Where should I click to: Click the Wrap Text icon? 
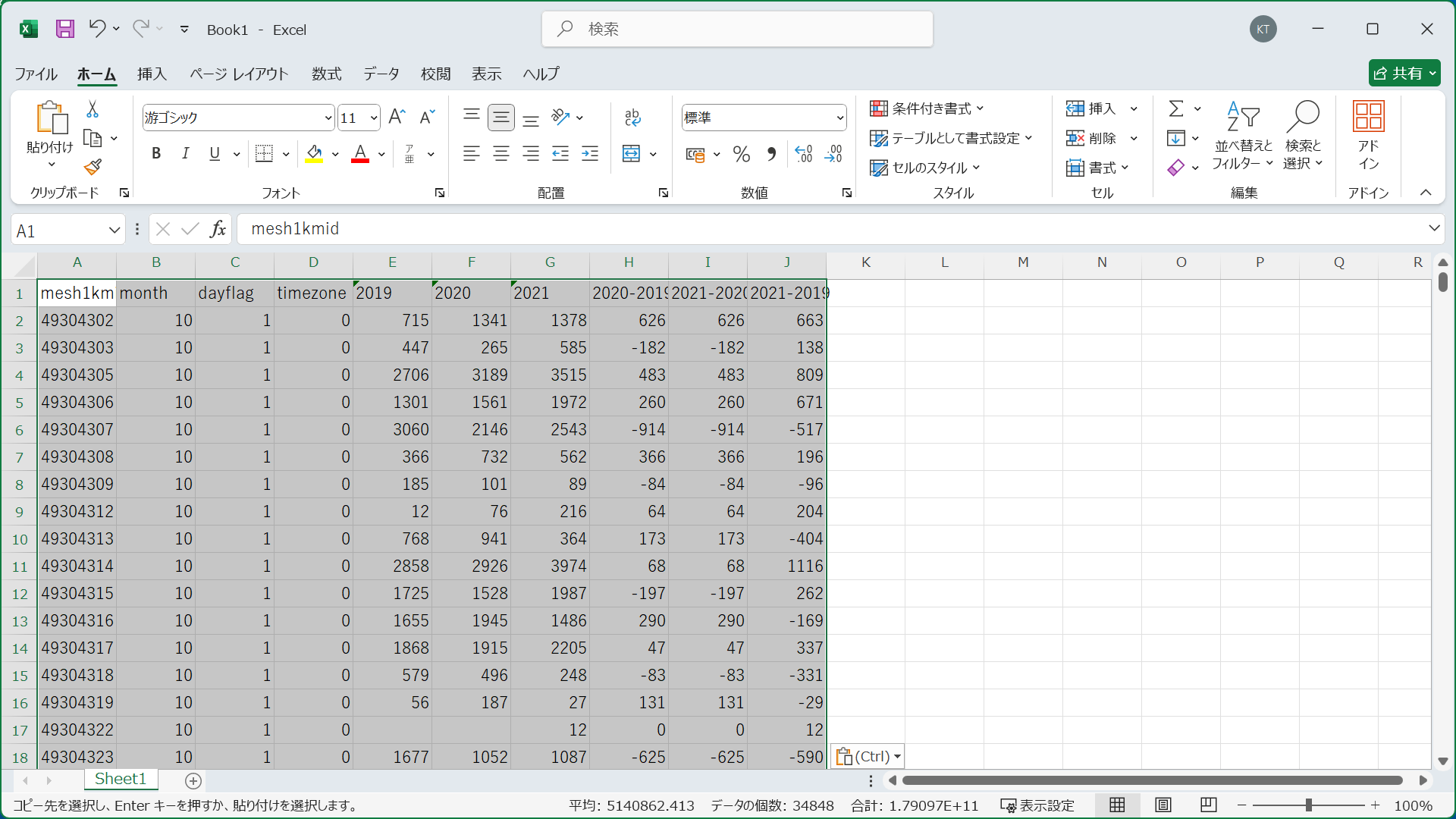(x=632, y=118)
